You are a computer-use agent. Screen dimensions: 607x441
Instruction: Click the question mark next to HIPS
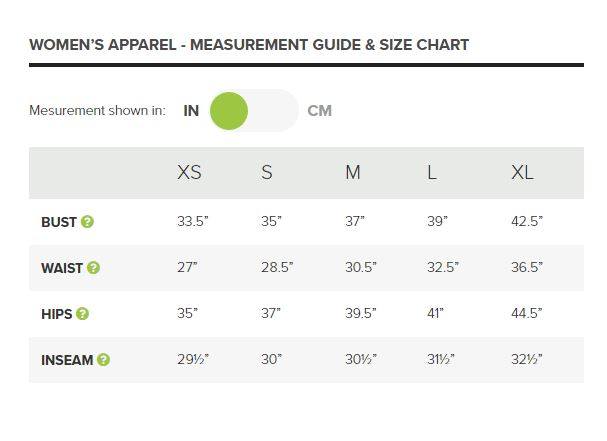(x=83, y=314)
